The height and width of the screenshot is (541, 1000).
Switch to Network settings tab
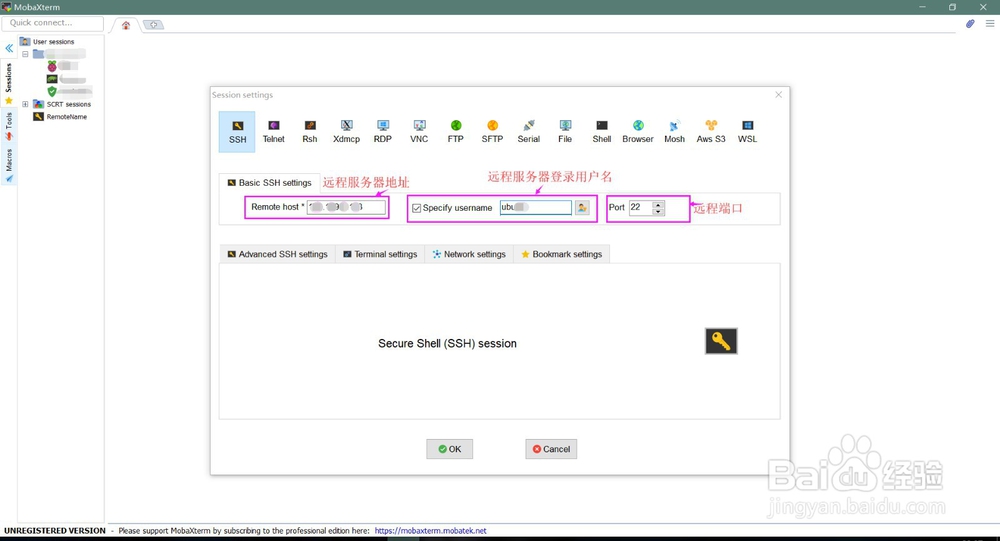point(469,254)
